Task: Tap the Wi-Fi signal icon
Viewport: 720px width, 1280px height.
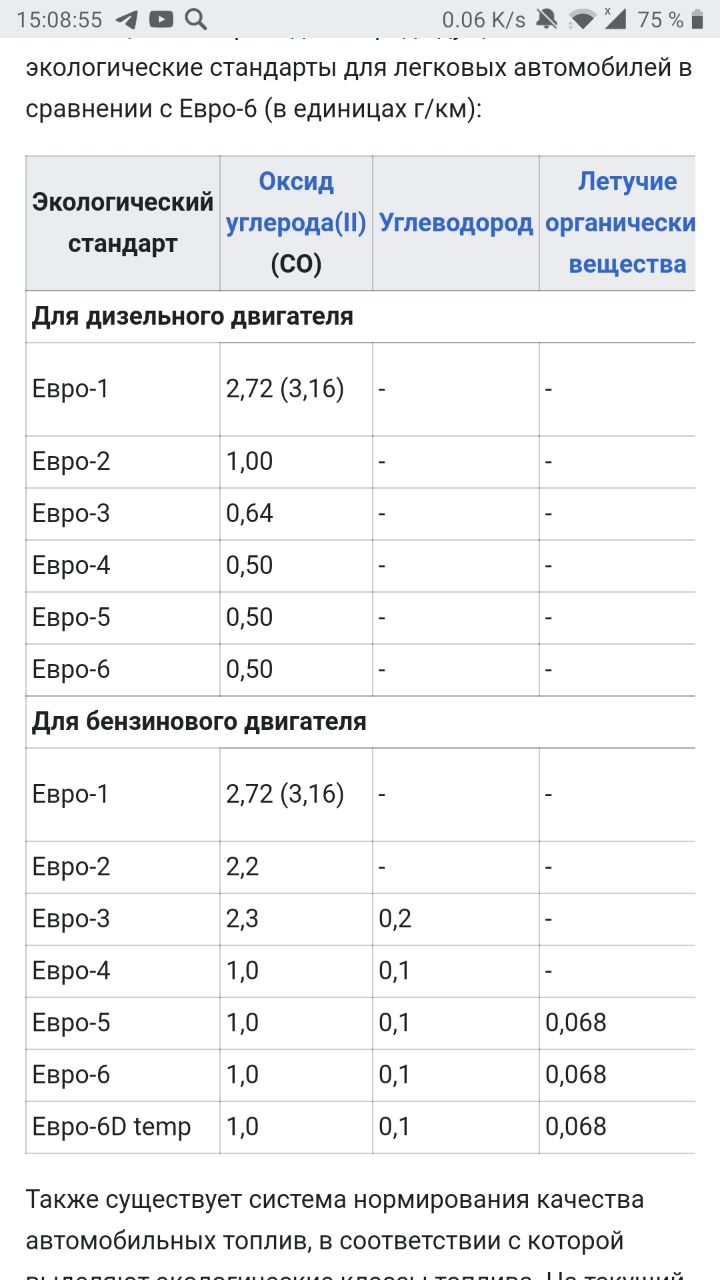Action: 581,19
